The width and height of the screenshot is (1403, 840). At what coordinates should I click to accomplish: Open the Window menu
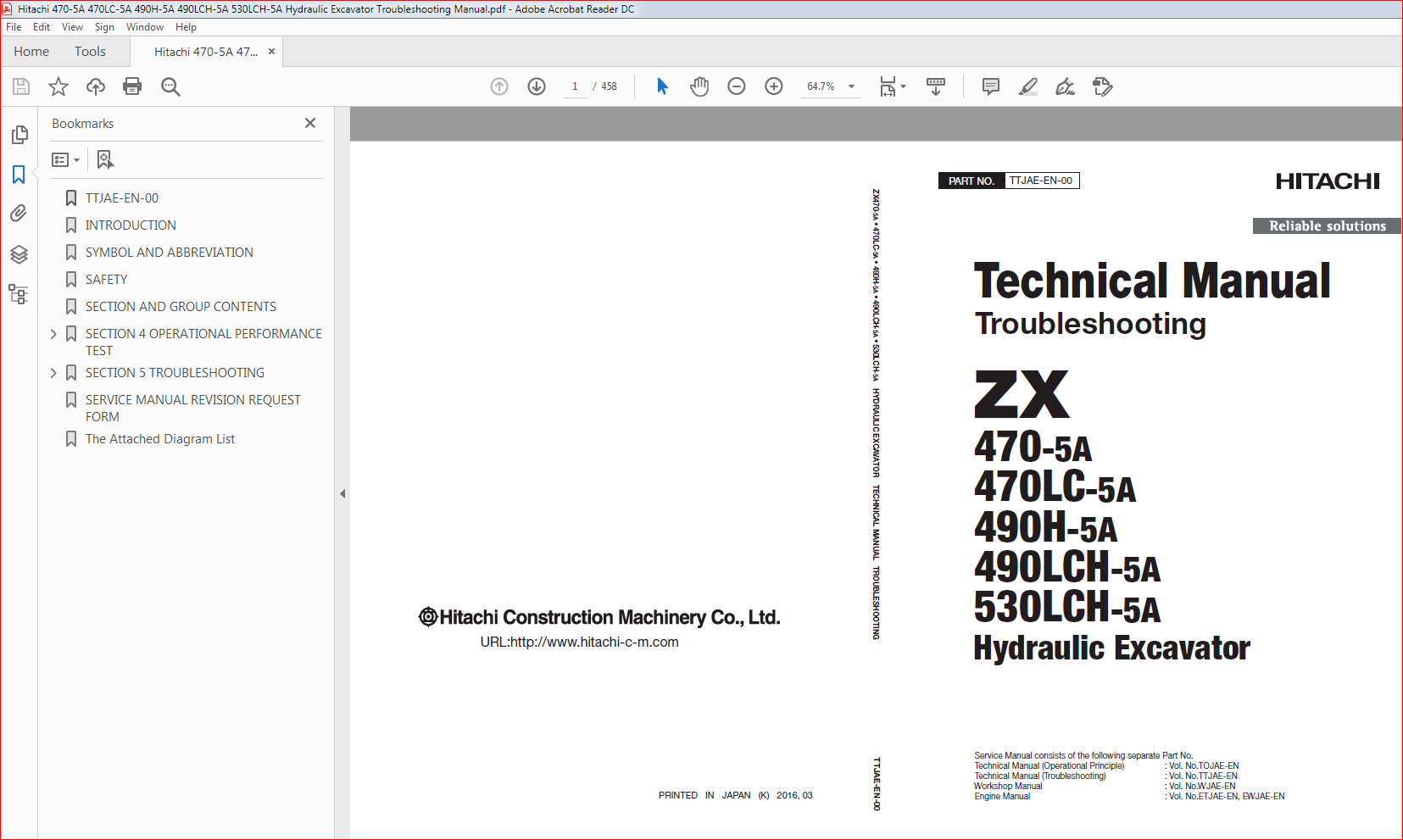pos(145,27)
